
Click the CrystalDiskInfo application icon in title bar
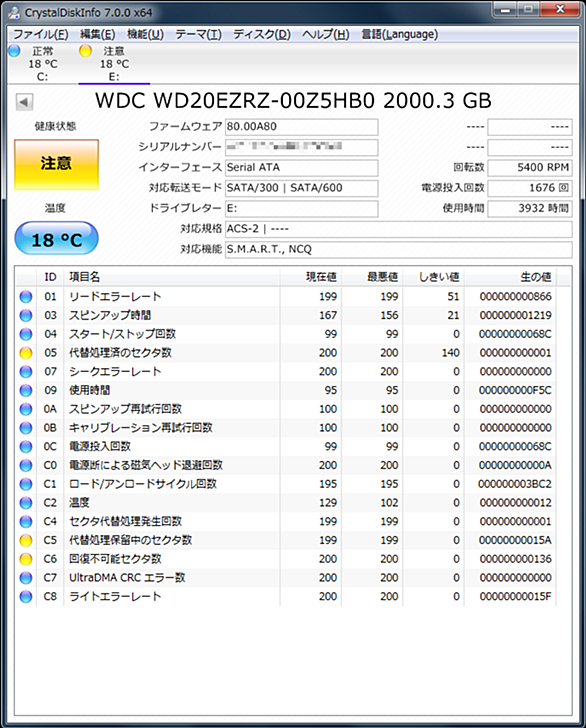[x=14, y=13]
